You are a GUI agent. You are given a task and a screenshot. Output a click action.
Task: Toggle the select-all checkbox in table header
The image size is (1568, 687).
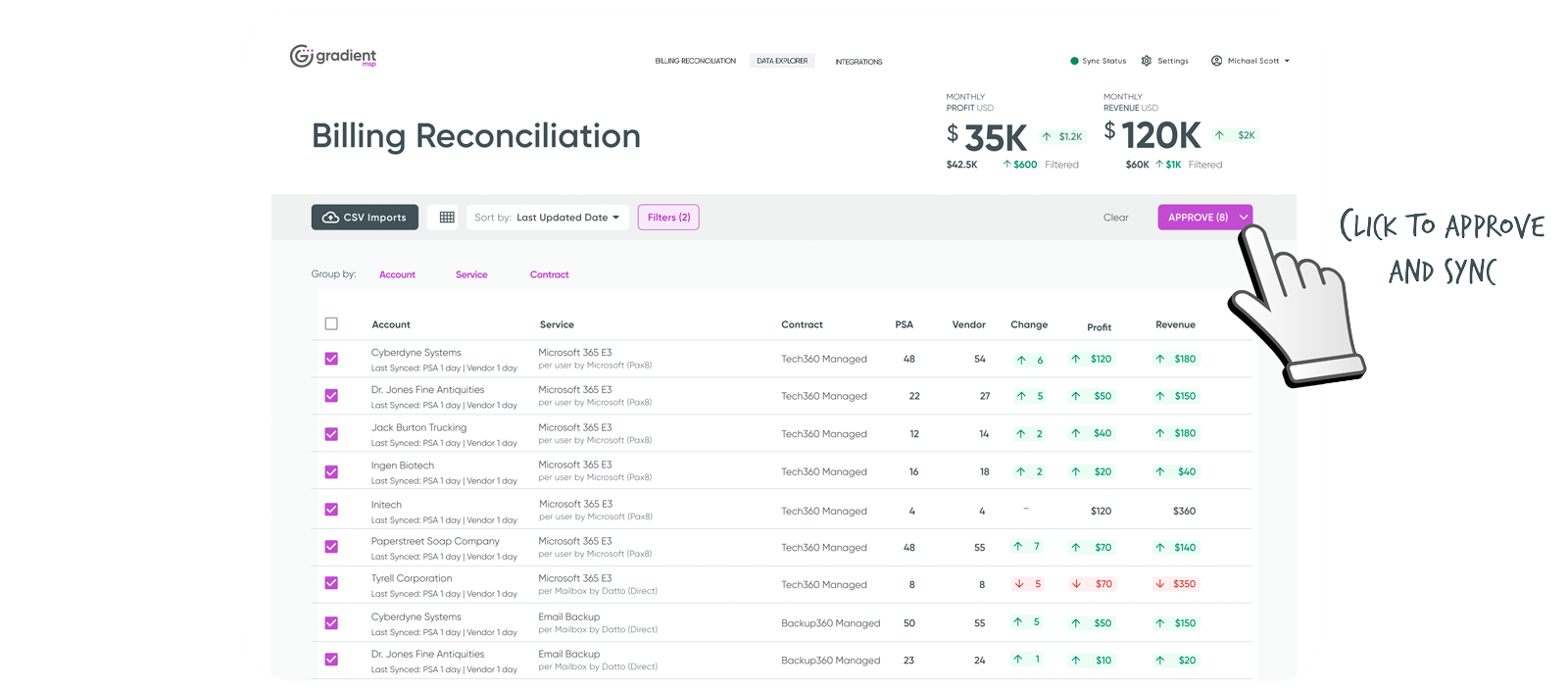[331, 324]
